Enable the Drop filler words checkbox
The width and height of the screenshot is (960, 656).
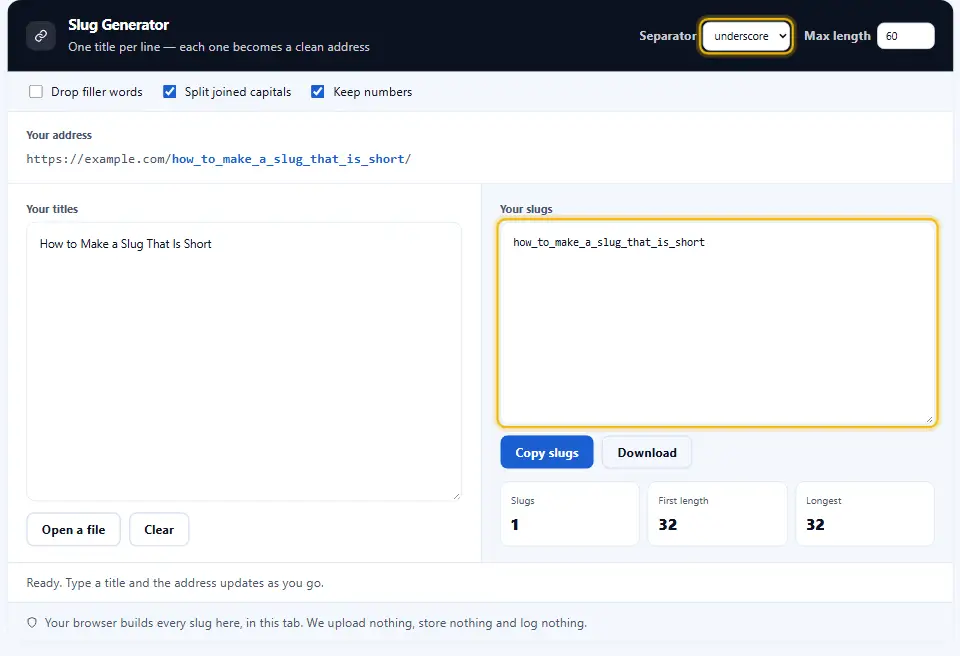36,92
